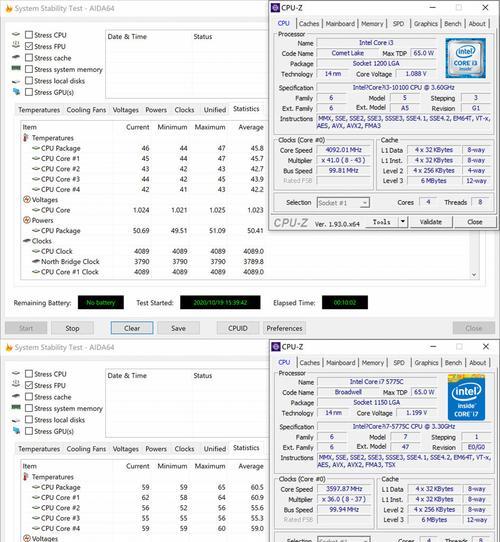Switch to the Memory tab in upper CPU-Z
Image resolution: width=500 pixels, height=542 pixels.
click(372, 24)
